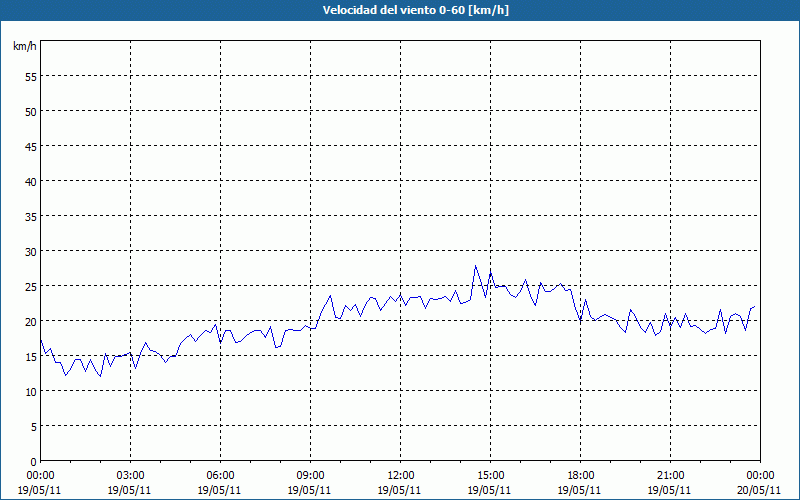Click the highest peak of the blue wind line
The height and width of the screenshot is (500, 800).
tap(475, 266)
